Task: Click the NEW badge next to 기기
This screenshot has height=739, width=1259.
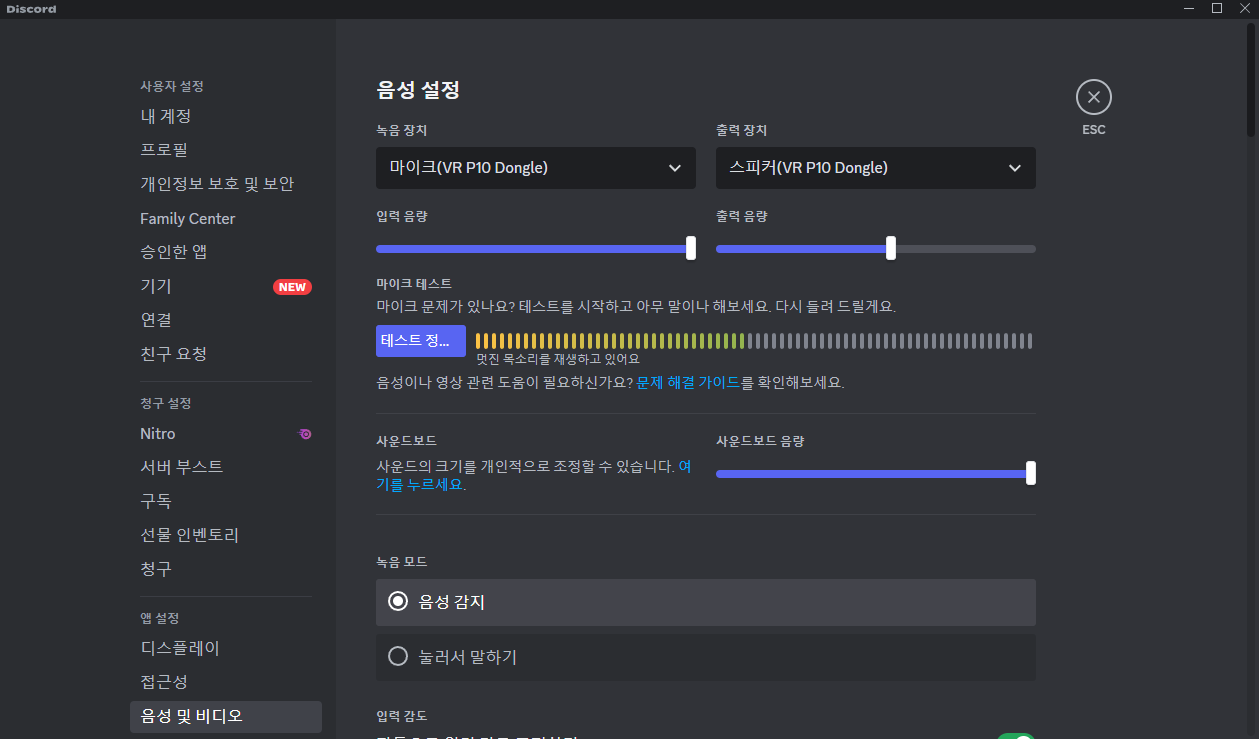Action: click(292, 287)
